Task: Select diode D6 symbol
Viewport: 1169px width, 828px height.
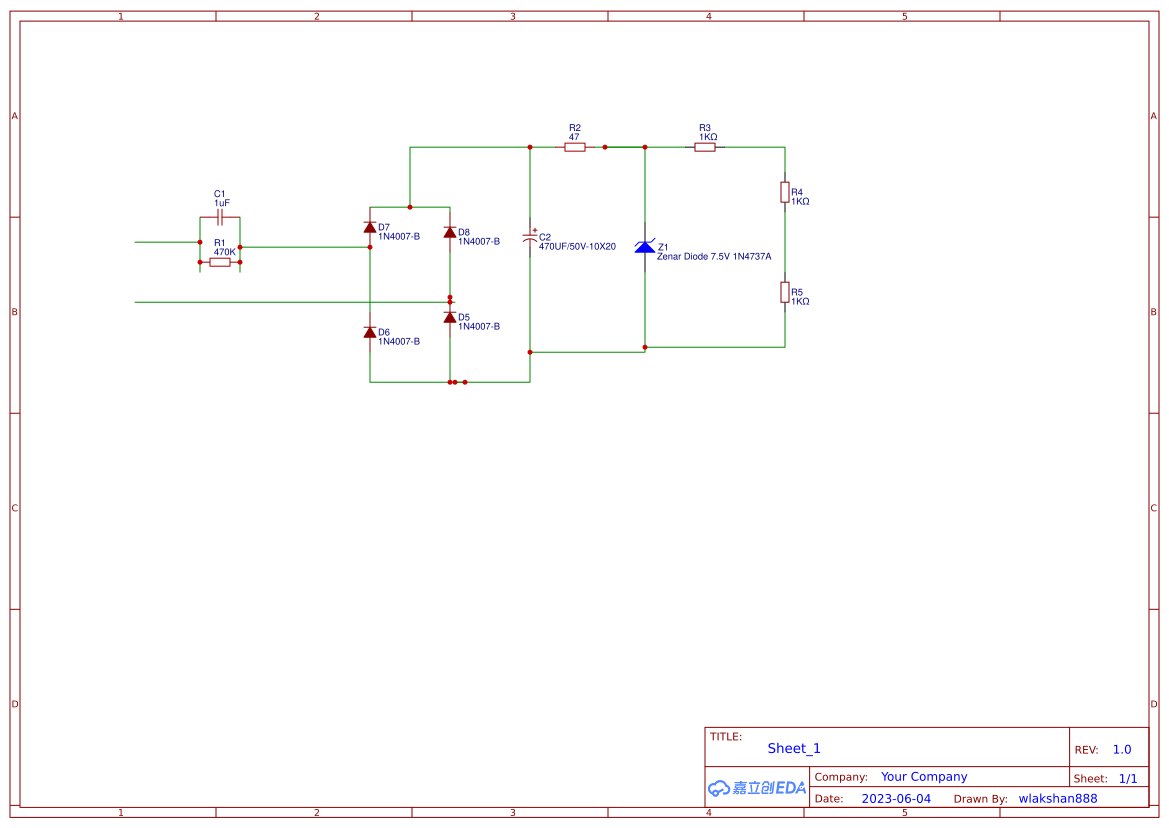Action: (370, 332)
